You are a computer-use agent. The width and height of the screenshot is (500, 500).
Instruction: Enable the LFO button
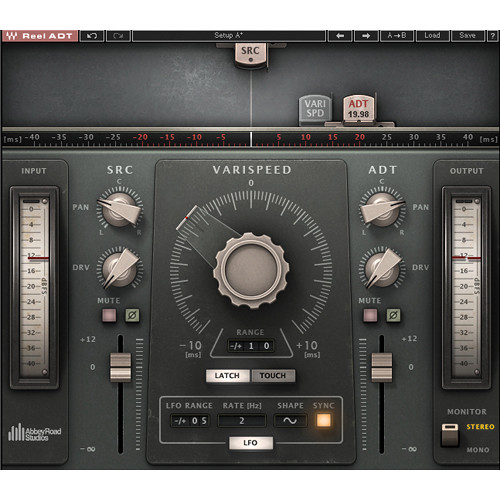pyautogui.click(x=251, y=443)
